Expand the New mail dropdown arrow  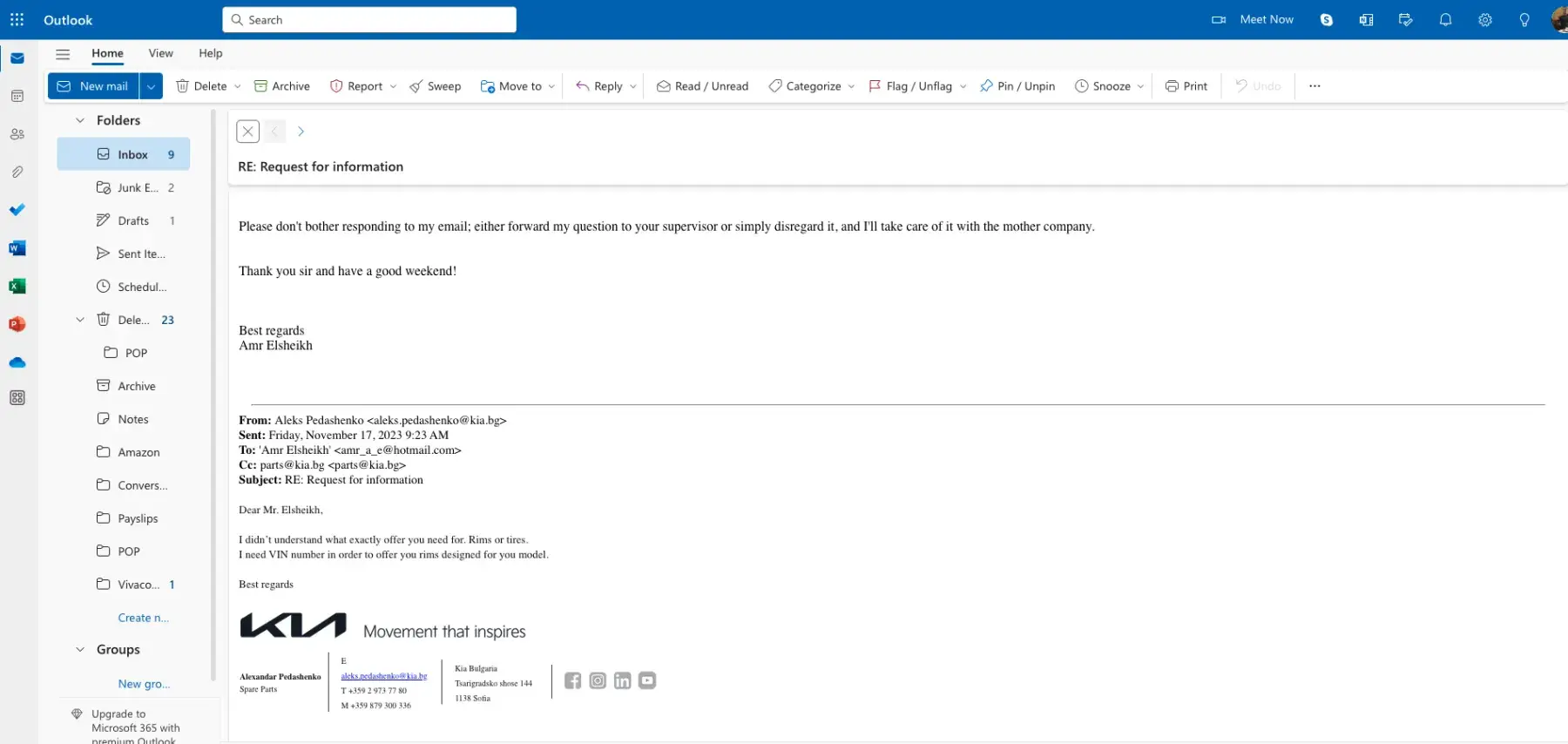(x=151, y=86)
